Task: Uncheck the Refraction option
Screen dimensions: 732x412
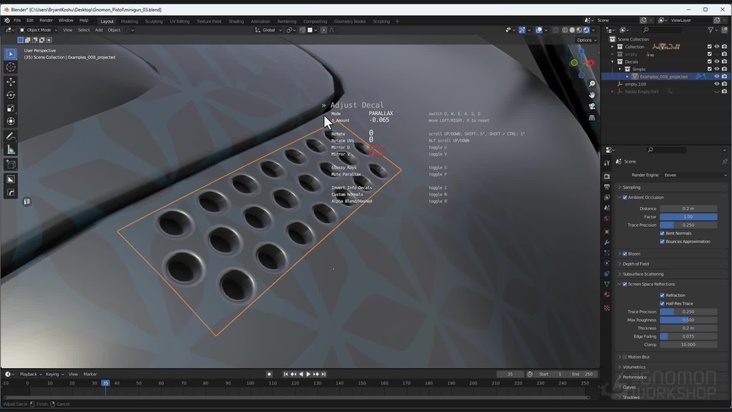Action: coord(662,295)
